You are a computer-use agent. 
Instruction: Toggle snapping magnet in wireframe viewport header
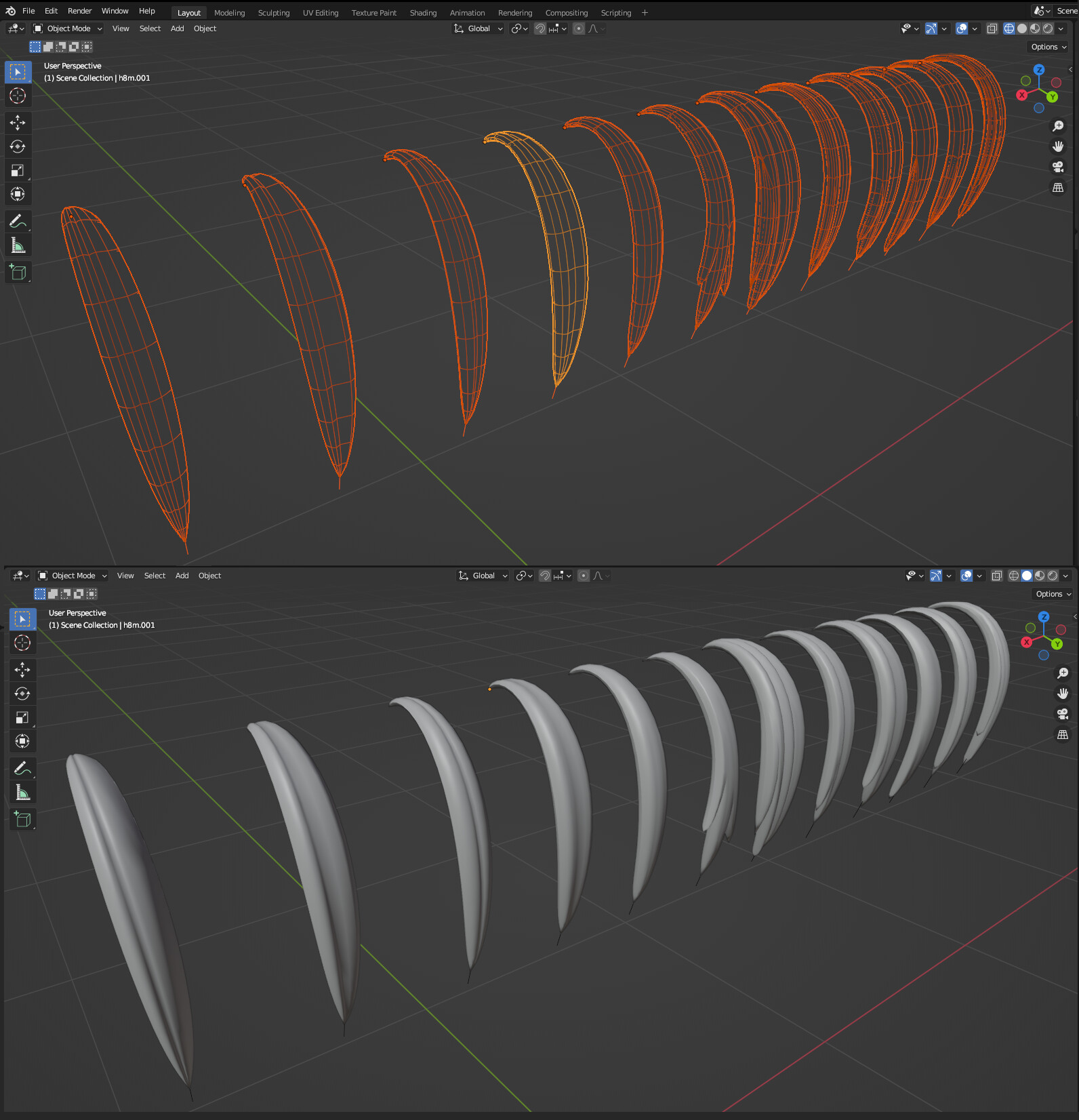tap(540, 28)
